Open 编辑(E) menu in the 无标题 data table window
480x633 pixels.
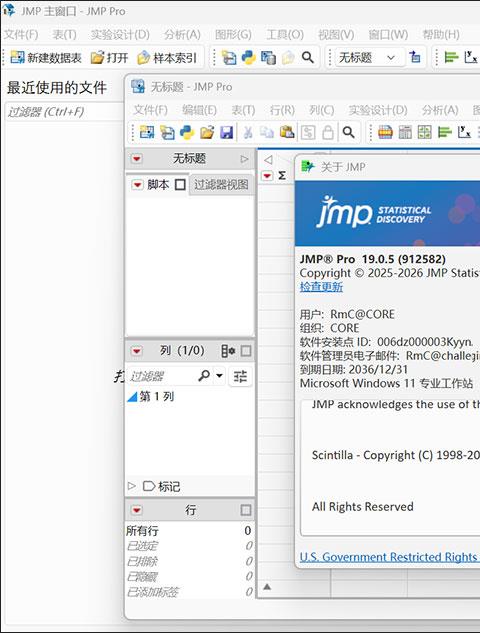(x=199, y=110)
